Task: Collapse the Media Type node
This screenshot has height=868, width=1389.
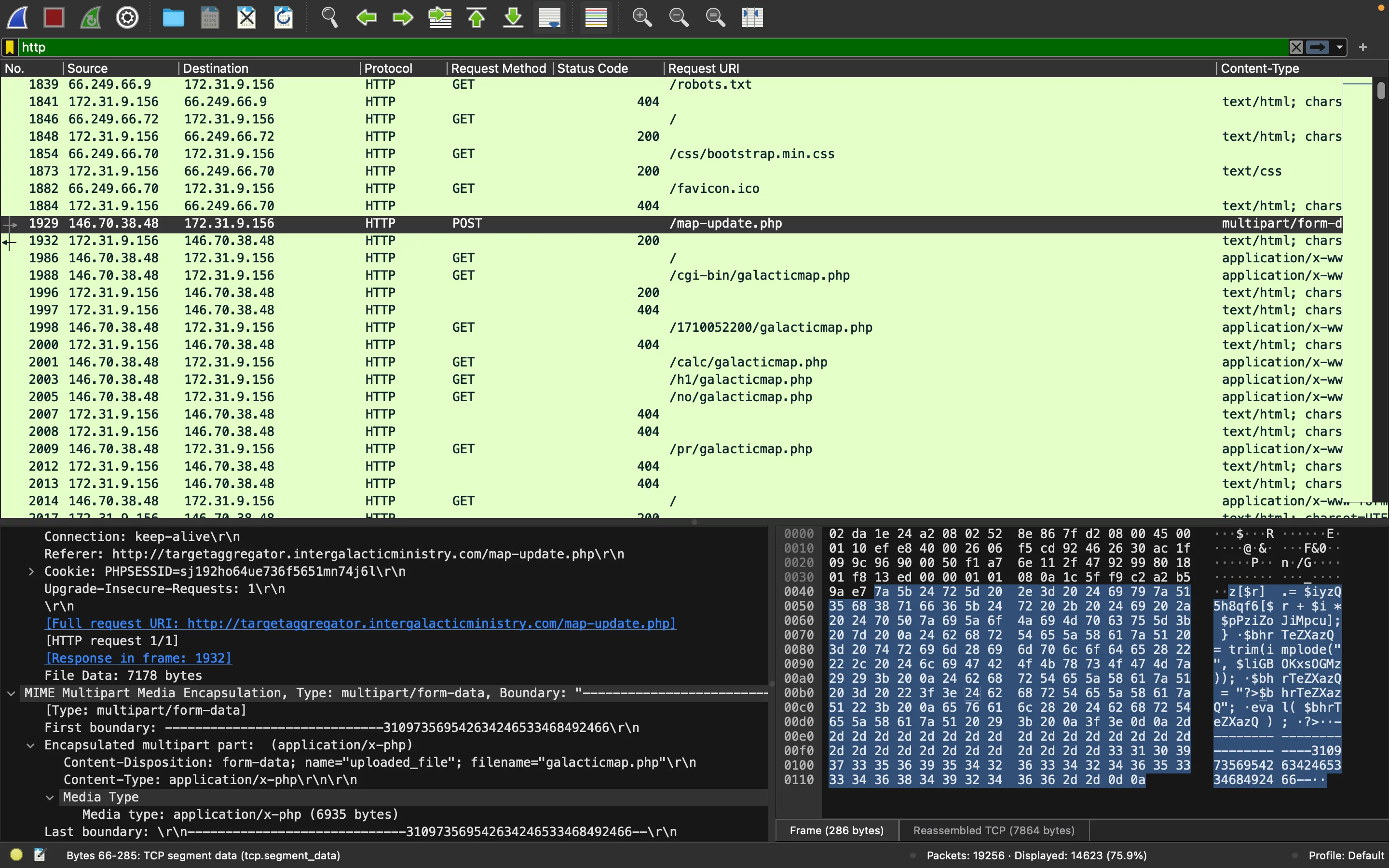Action: [x=50, y=798]
